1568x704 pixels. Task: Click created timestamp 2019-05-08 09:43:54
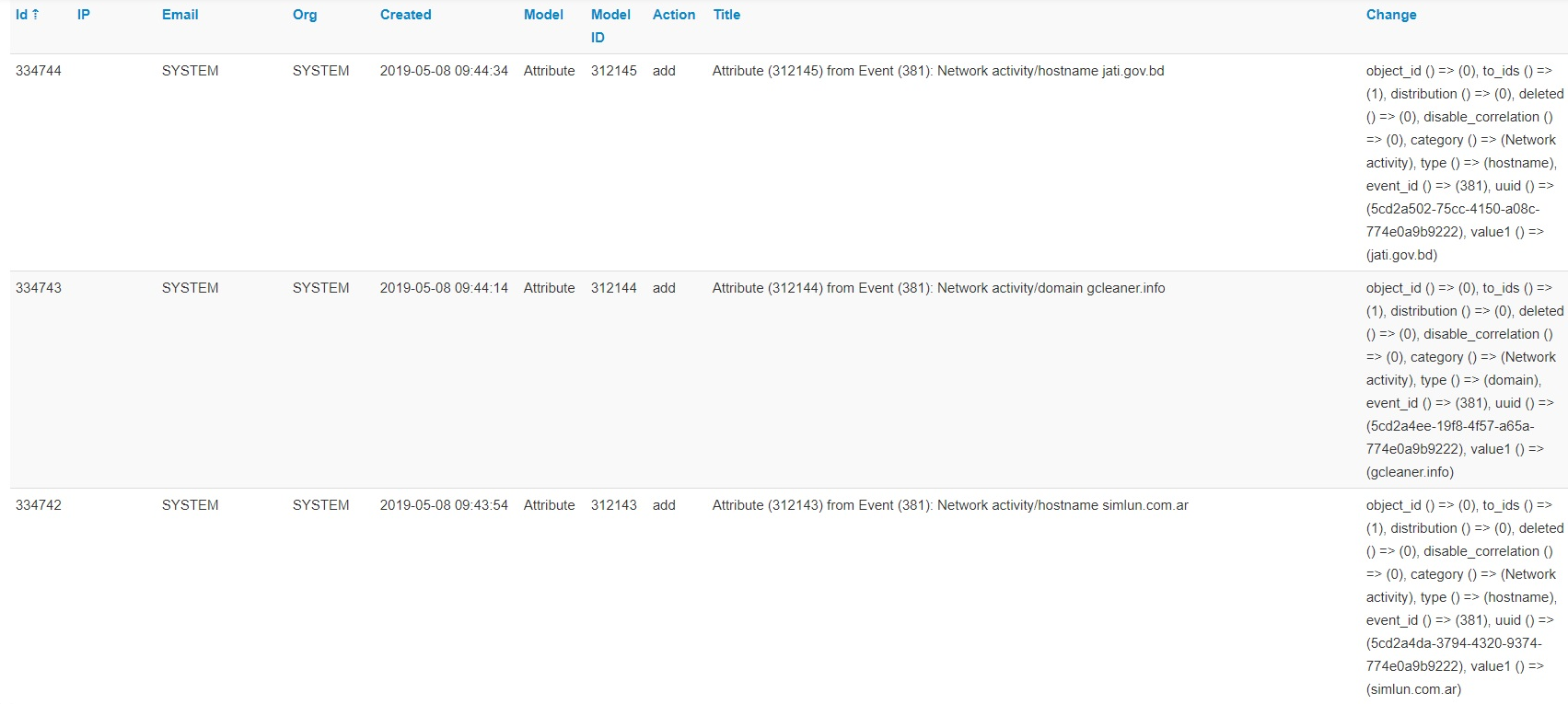(444, 505)
